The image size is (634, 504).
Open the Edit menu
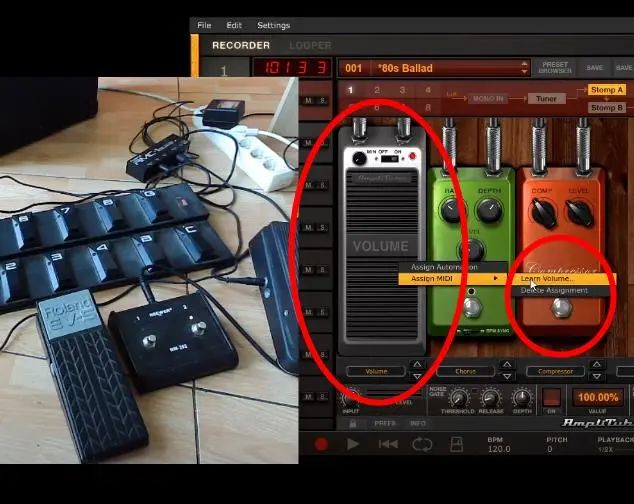(234, 25)
